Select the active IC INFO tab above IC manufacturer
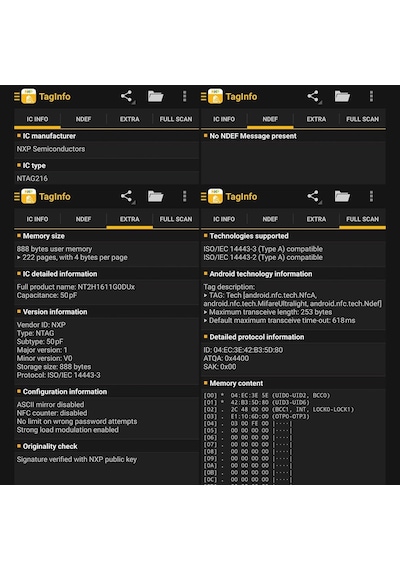This screenshot has height=570, width=400. 37,119
